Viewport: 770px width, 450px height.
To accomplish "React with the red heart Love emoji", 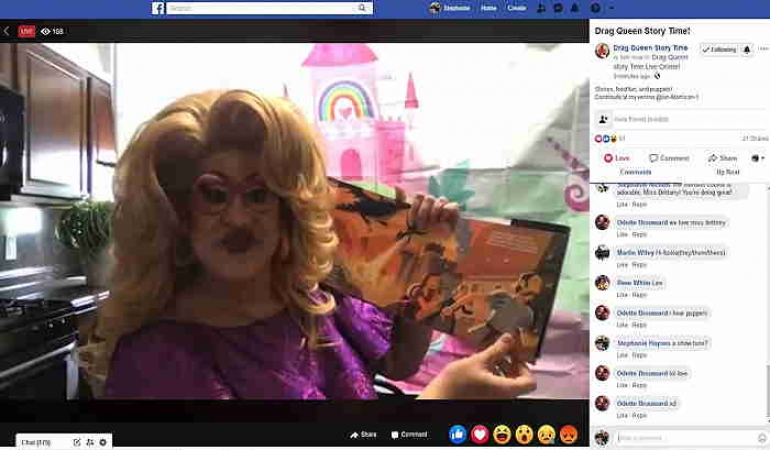I will 480,434.
